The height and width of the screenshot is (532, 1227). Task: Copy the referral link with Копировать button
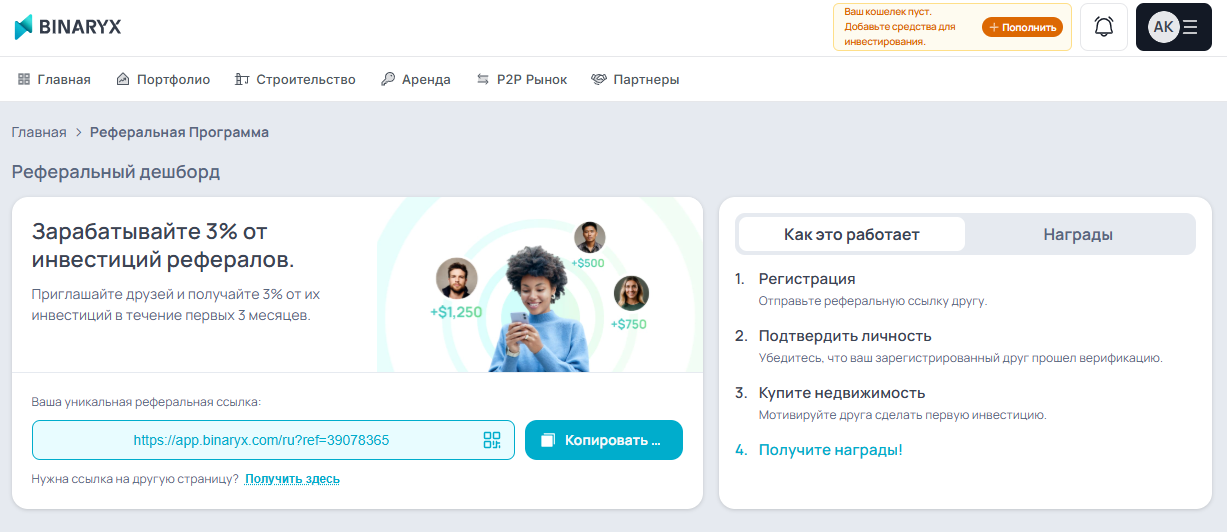[x=604, y=440]
